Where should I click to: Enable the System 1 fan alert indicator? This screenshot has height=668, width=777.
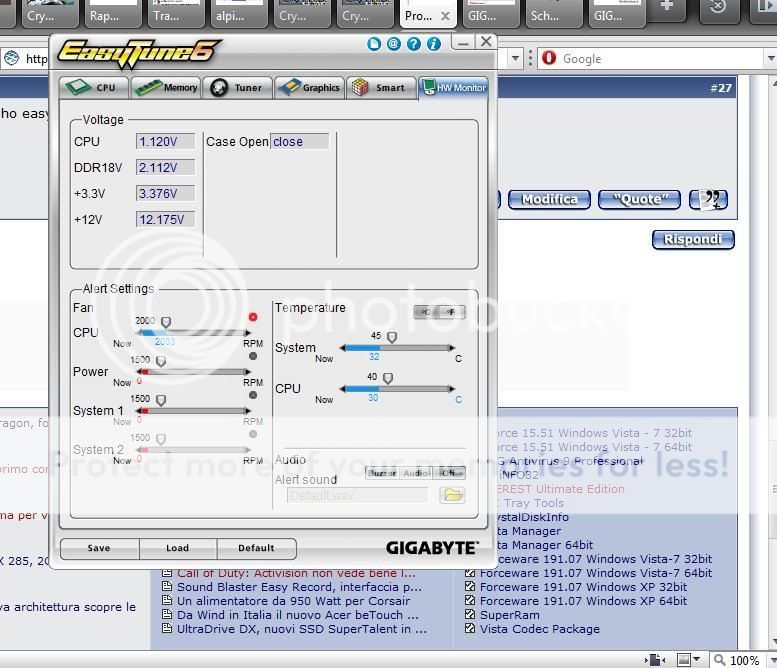tap(253, 395)
